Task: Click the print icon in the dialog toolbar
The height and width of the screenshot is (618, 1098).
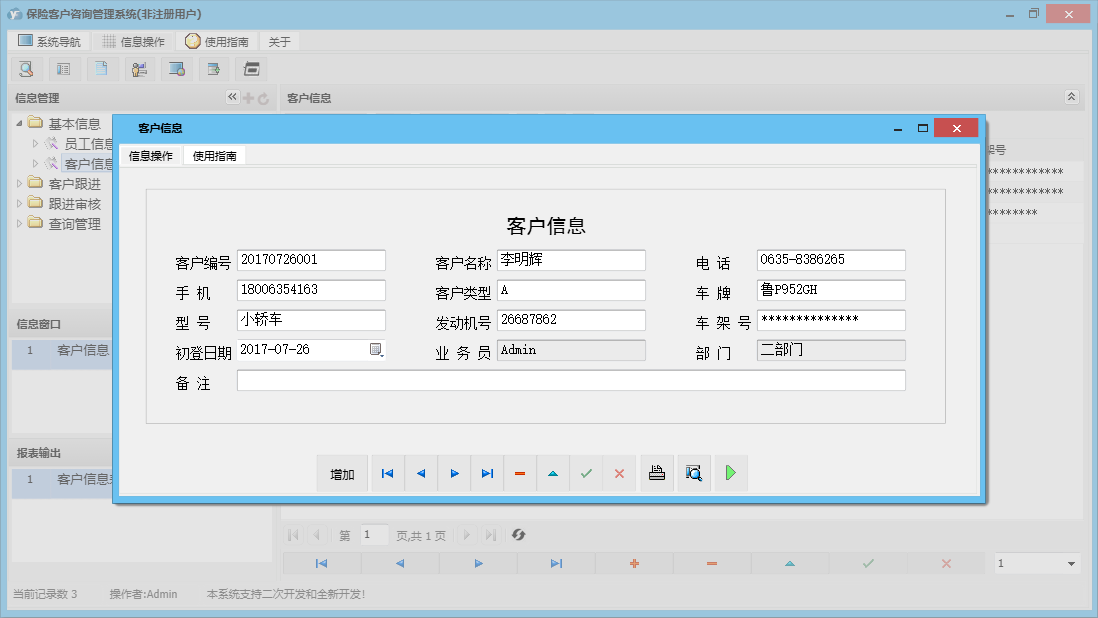Action: pos(657,473)
